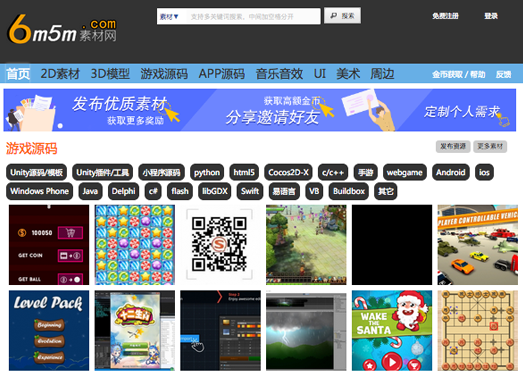Select the Windows Phone category tag

pos(39,191)
